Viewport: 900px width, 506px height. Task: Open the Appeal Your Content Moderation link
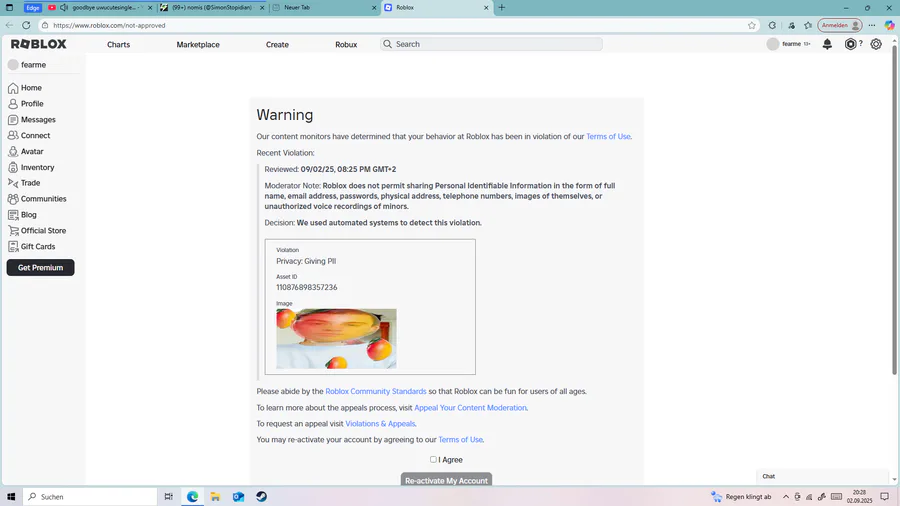470,408
